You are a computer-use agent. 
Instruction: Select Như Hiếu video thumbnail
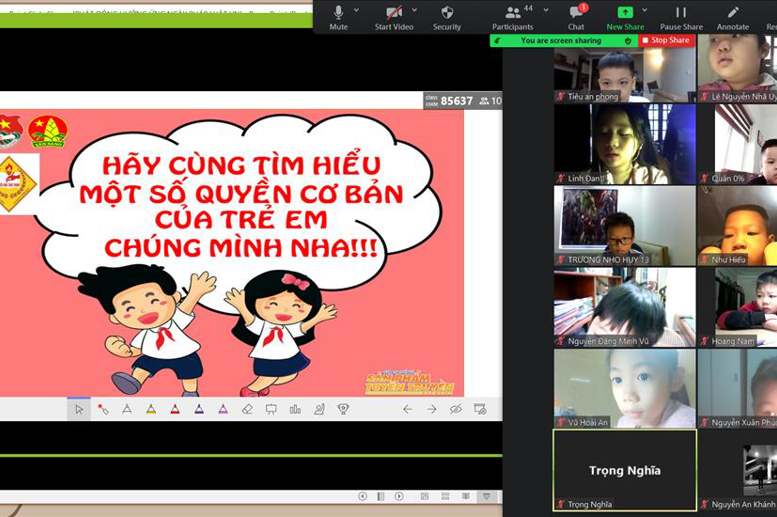click(737, 226)
